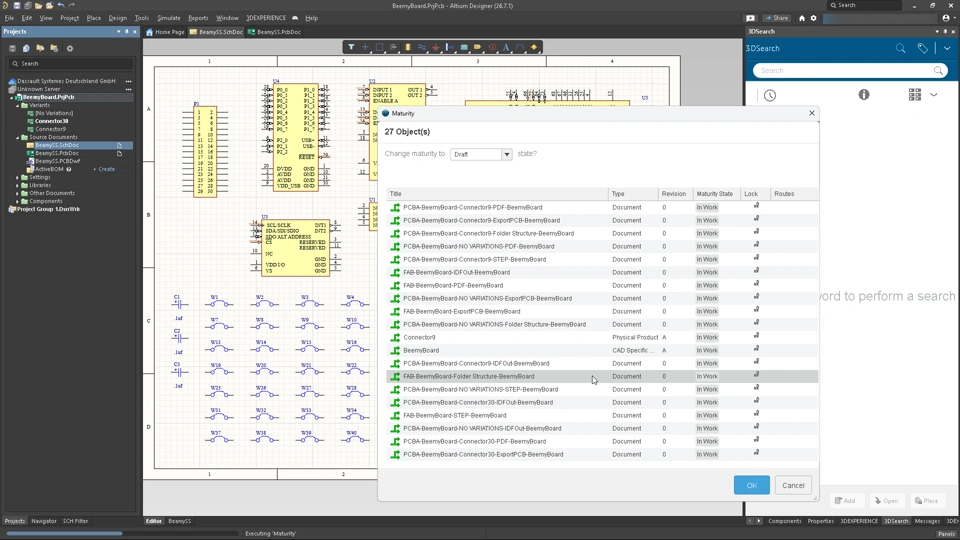
Task: Expand the Libraries folder
Action: click(x=18, y=185)
